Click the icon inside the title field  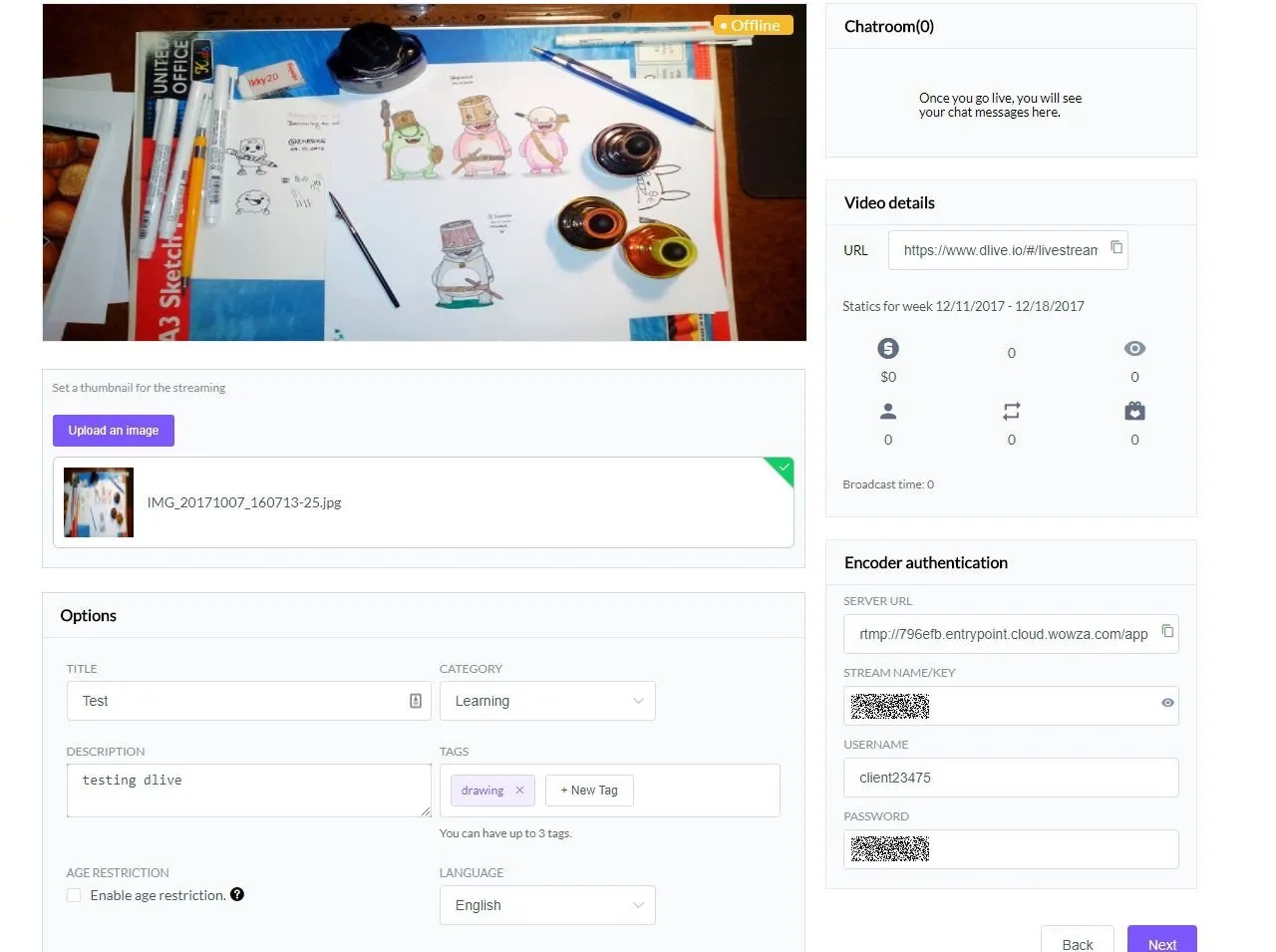pyautogui.click(x=416, y=701)
